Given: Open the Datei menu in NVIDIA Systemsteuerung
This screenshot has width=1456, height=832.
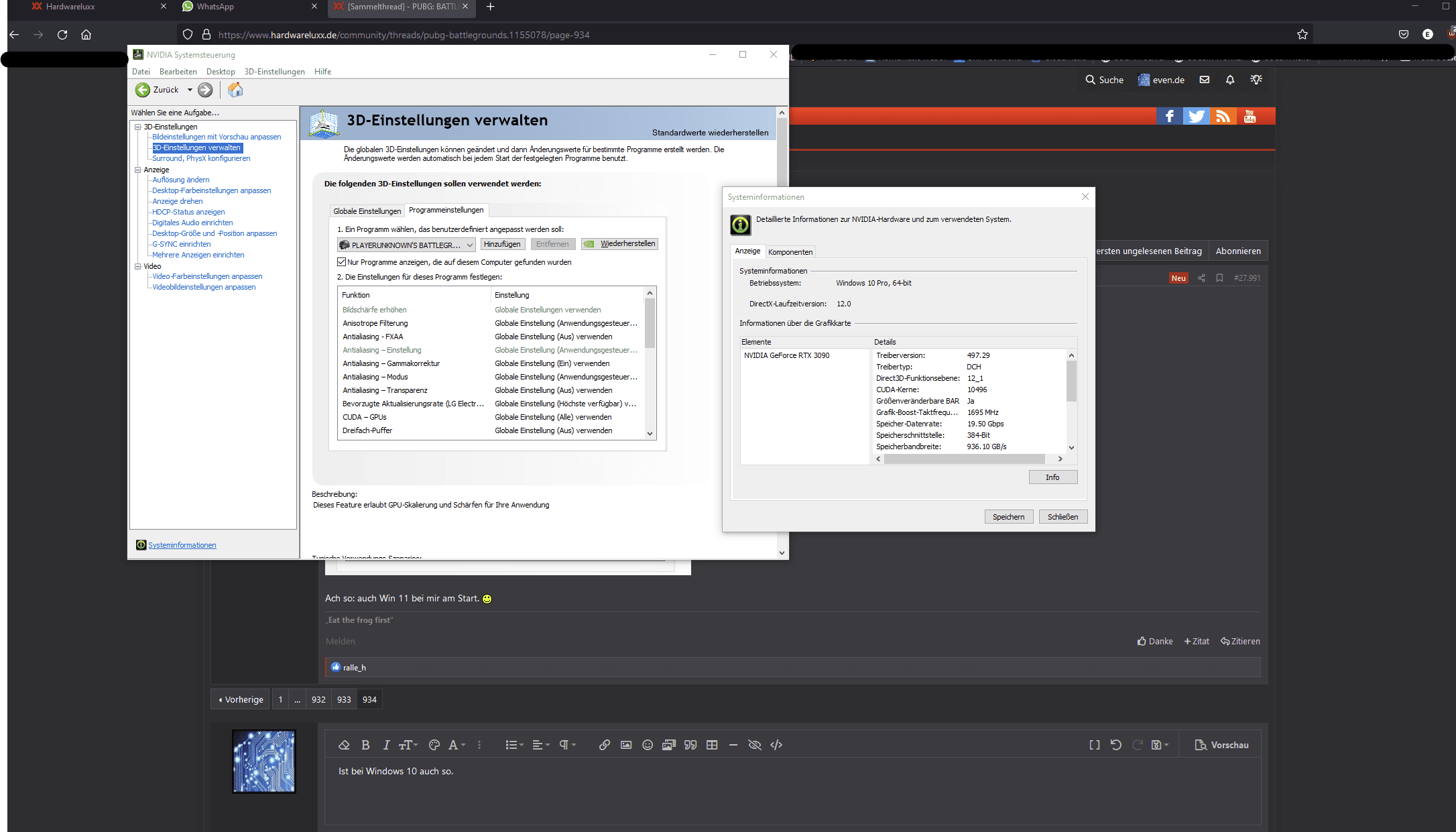Looking at the screenshot, I should pyautogui.click(x=141, y=72).
